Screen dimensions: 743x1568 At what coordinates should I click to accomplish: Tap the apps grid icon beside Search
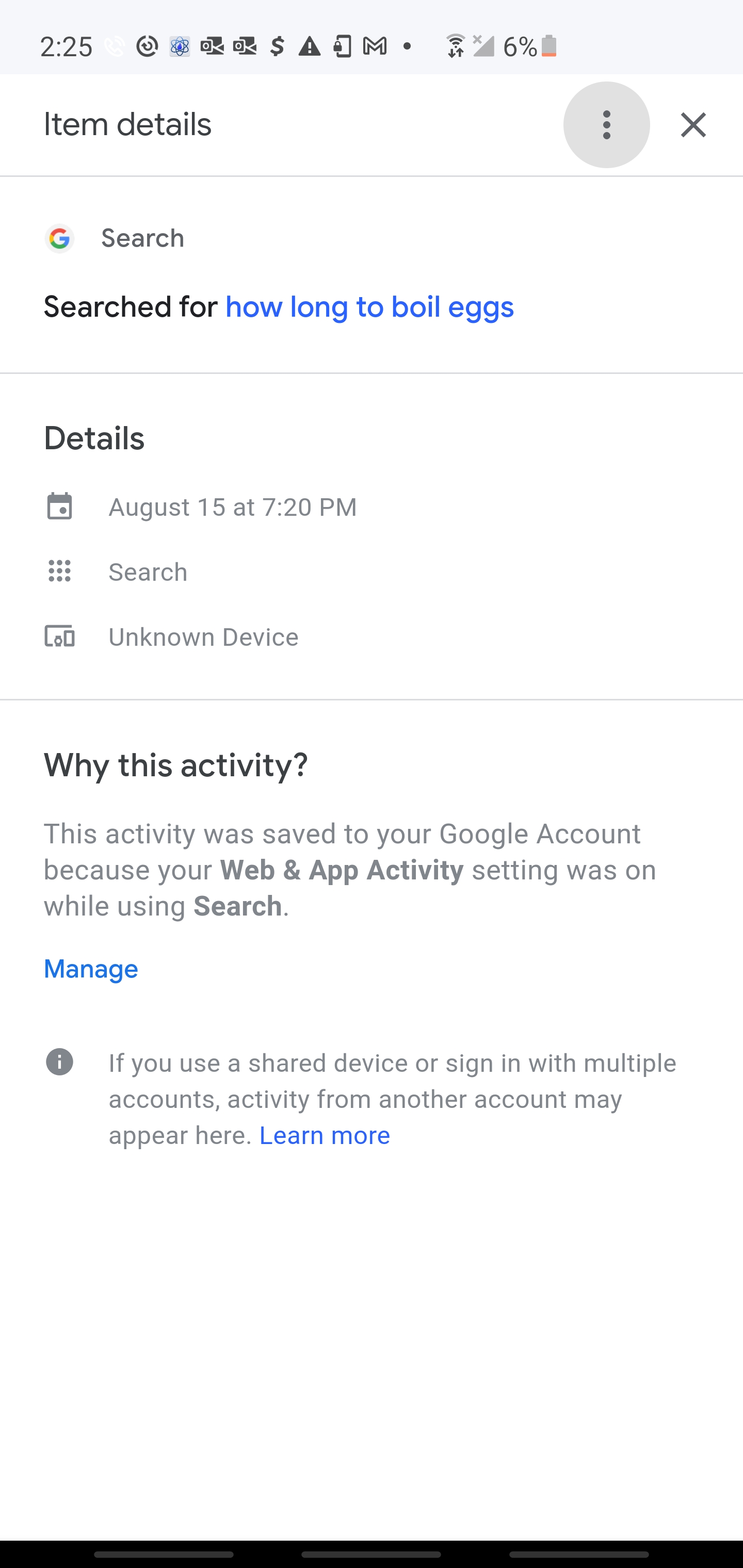pos(60,571)
